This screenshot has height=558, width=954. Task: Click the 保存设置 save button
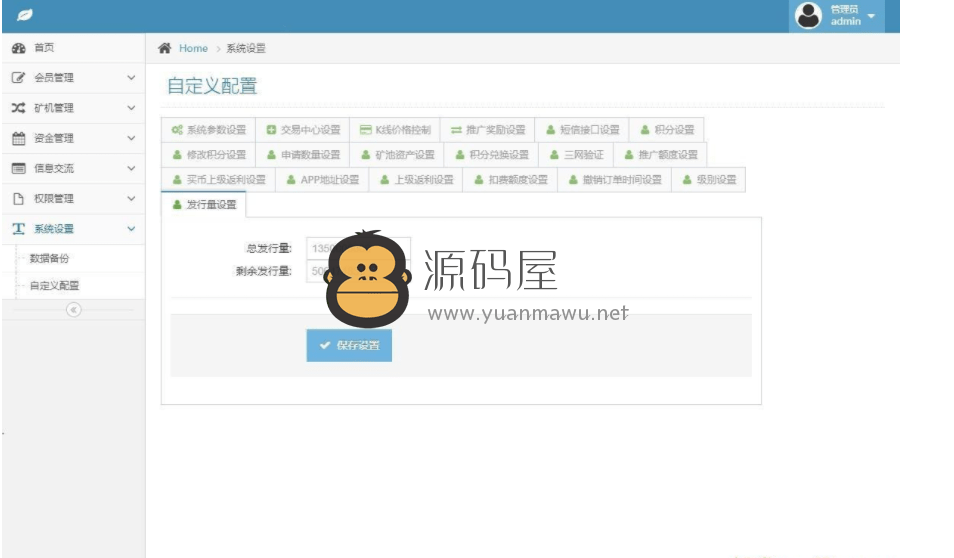(x=349, y=345)
